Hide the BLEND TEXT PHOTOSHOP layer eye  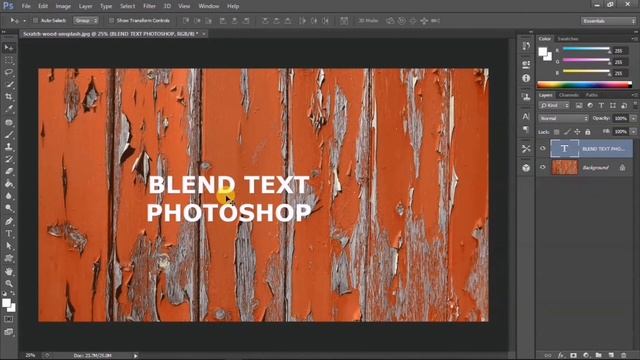[542, 149]
